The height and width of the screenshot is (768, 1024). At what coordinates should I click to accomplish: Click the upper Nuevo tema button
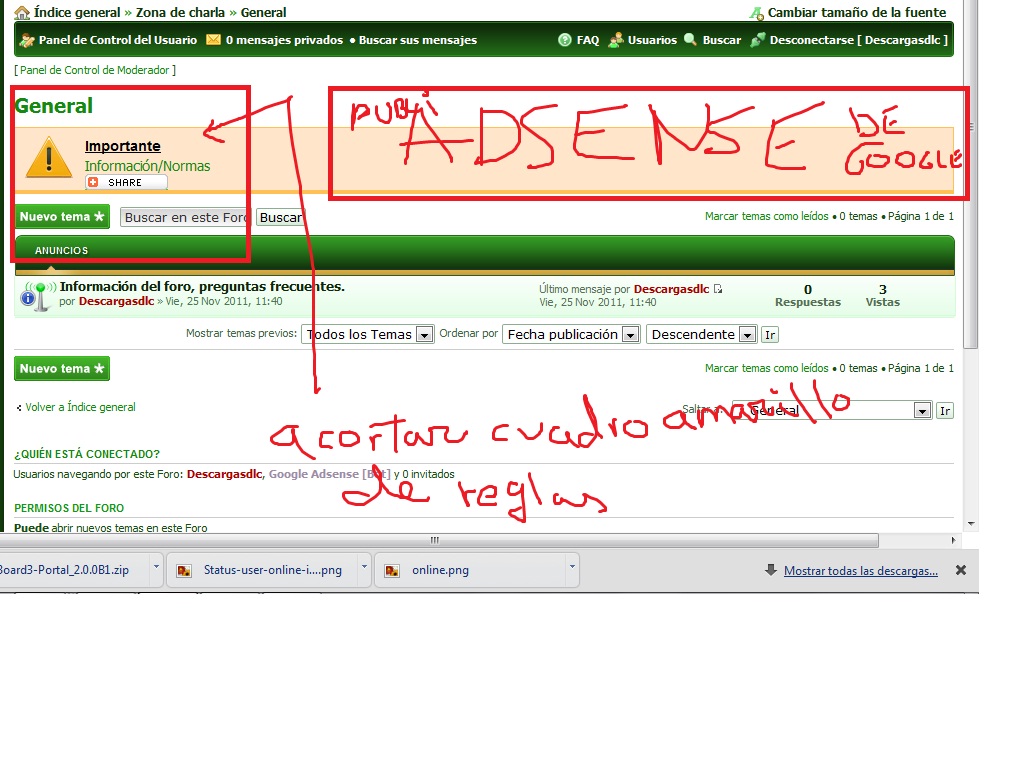(62, 217)
